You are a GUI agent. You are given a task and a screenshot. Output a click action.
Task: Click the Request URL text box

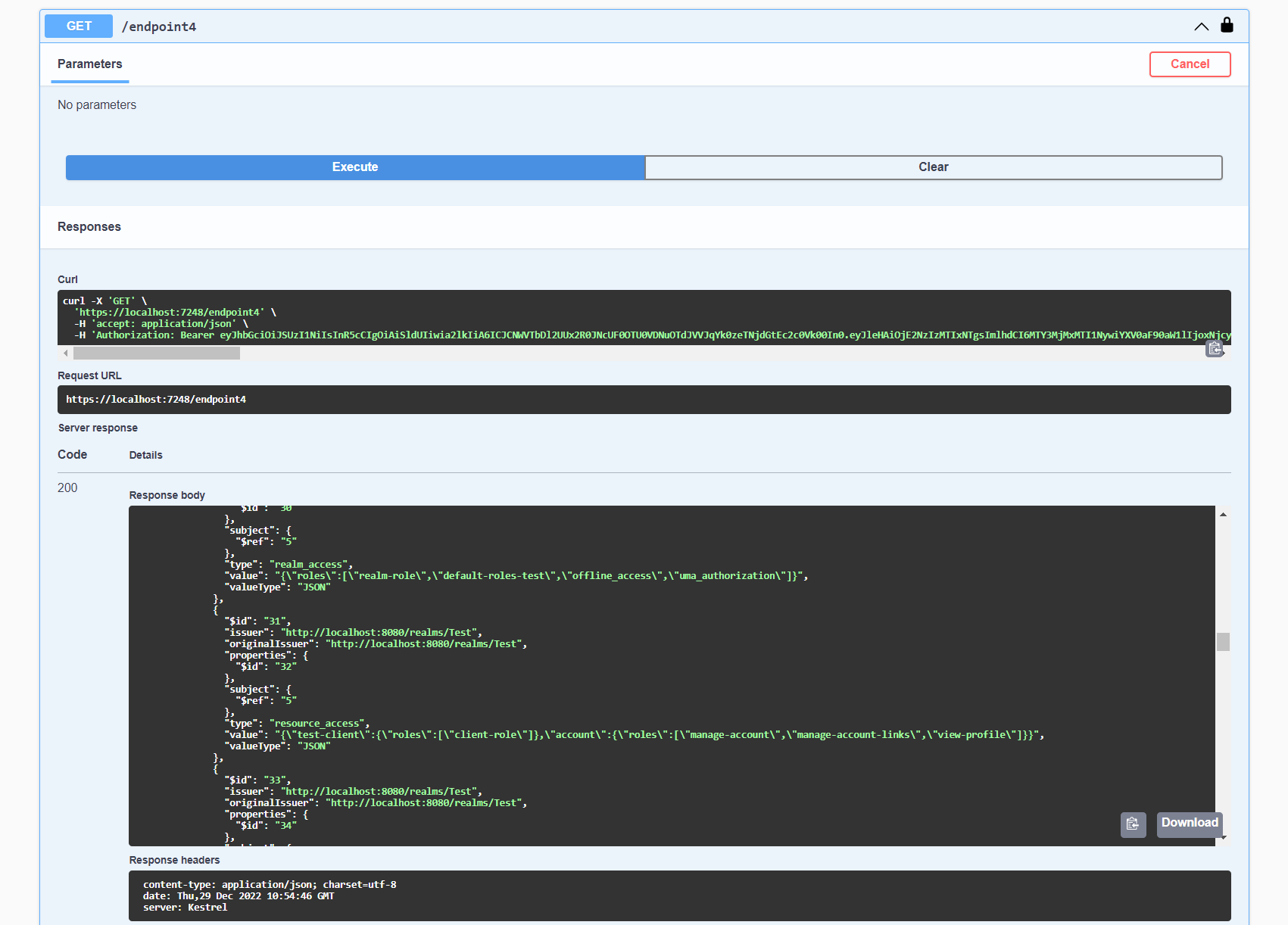(644, 400)
